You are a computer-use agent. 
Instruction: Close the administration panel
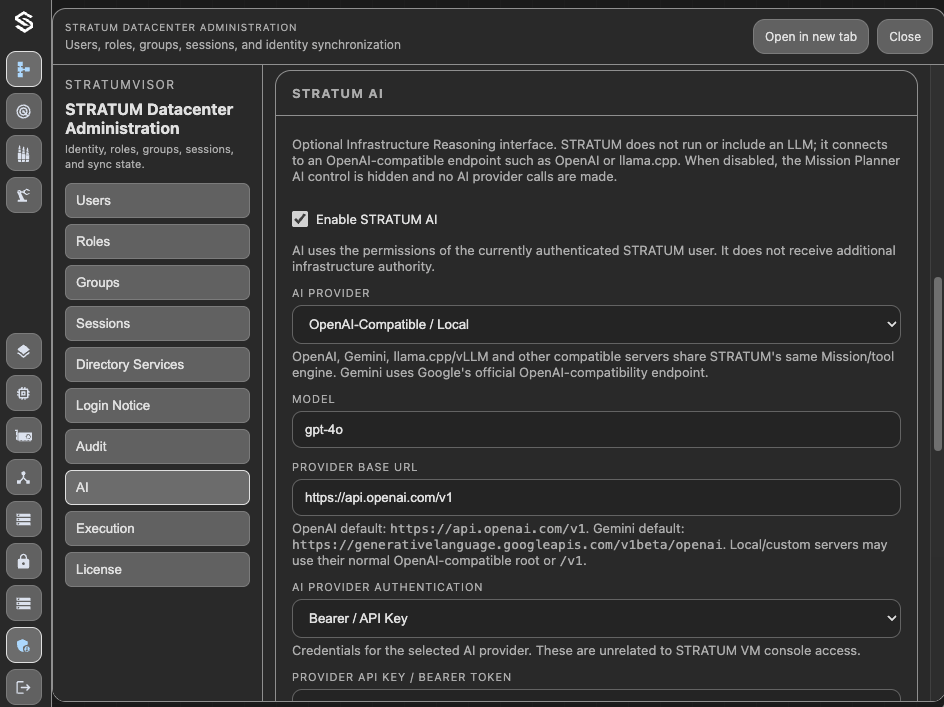coord(904,37)
